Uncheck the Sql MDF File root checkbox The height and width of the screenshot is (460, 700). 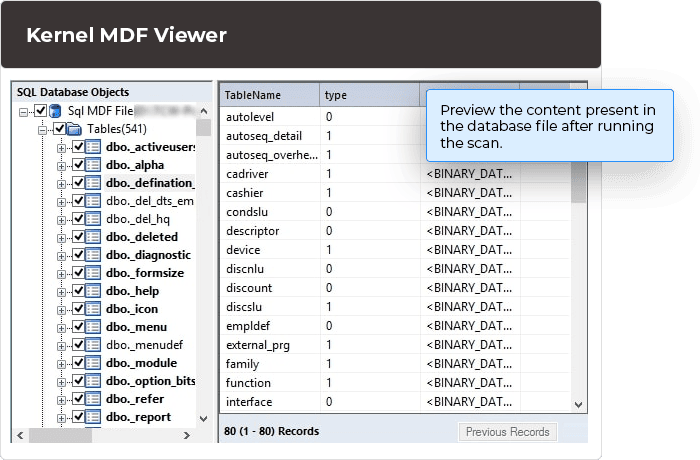41,110
